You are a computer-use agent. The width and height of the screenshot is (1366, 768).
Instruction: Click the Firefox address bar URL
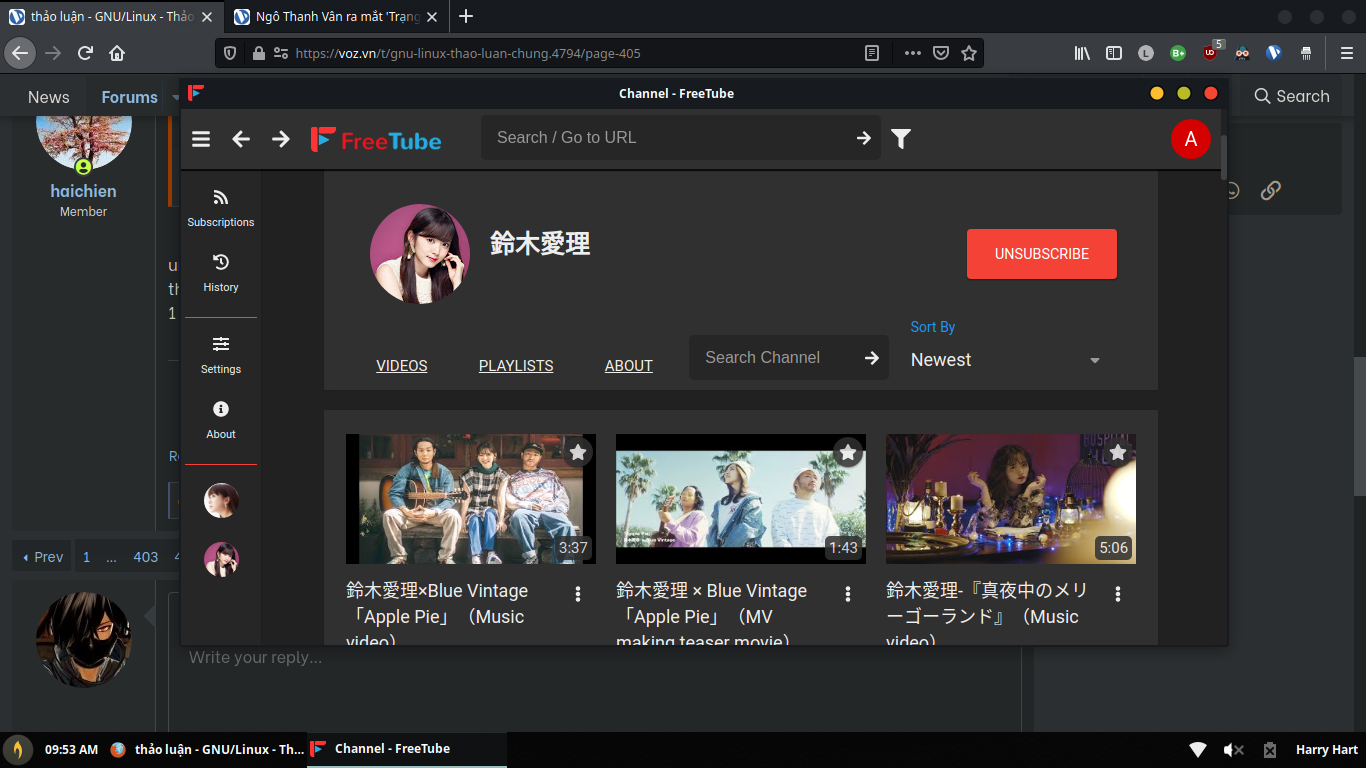tap(468, 53)
